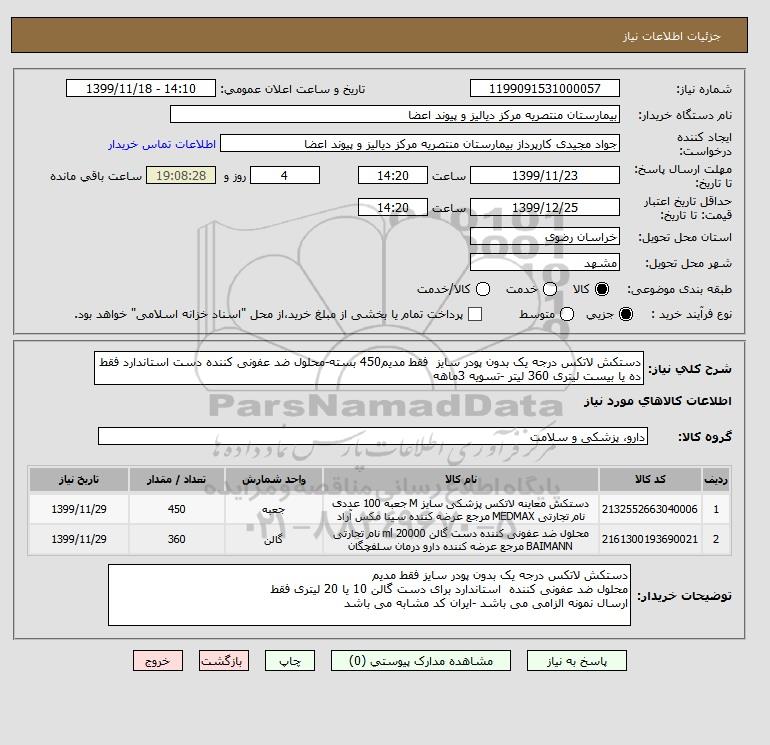Toggle the اسناد خزانه اسلامی payment checkbox
Viewport: 770px width, 745px height.
click(x=475, y=314)
